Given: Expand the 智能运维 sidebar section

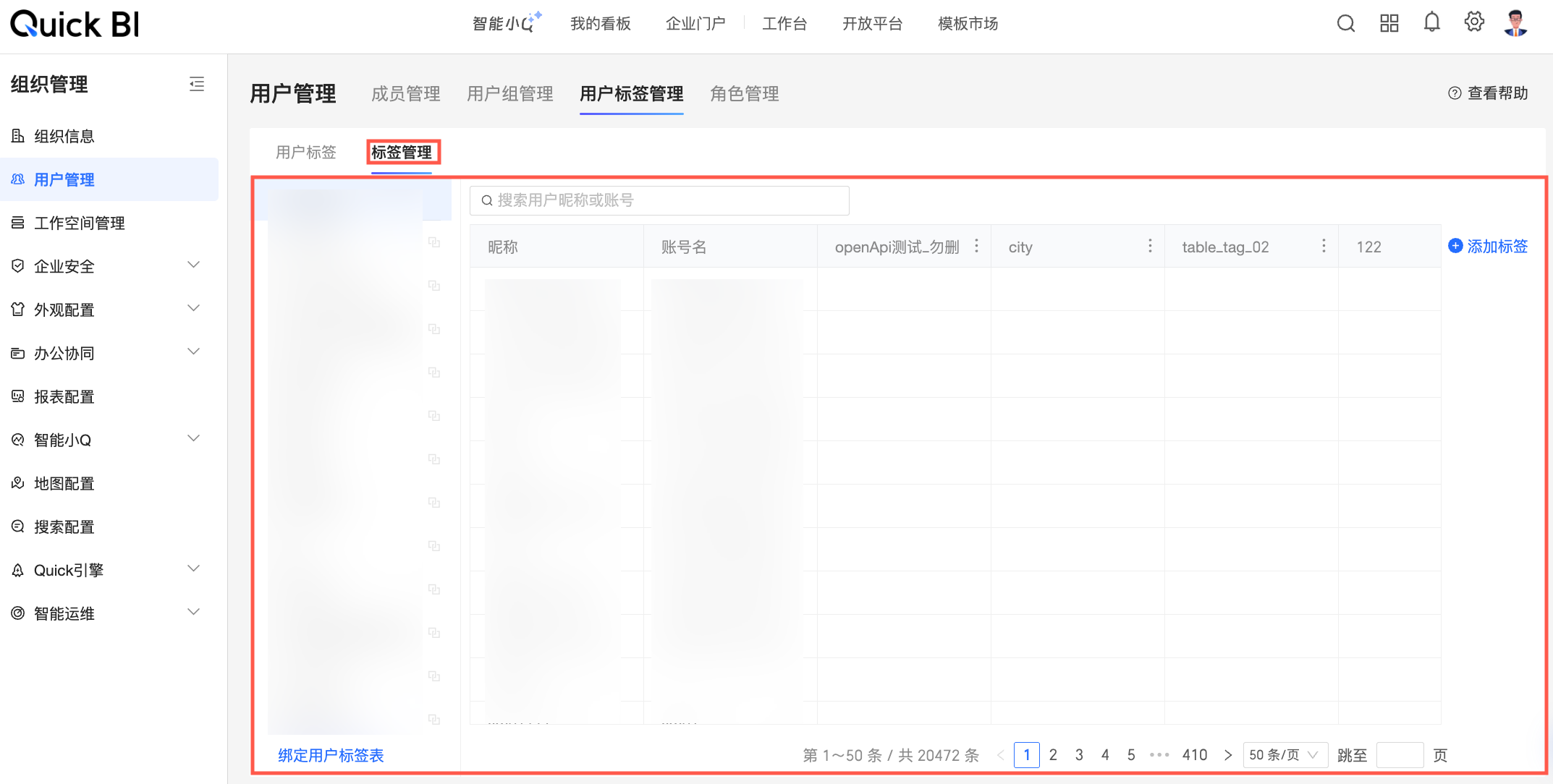Looking at the screenshot, I should (193, 613).
